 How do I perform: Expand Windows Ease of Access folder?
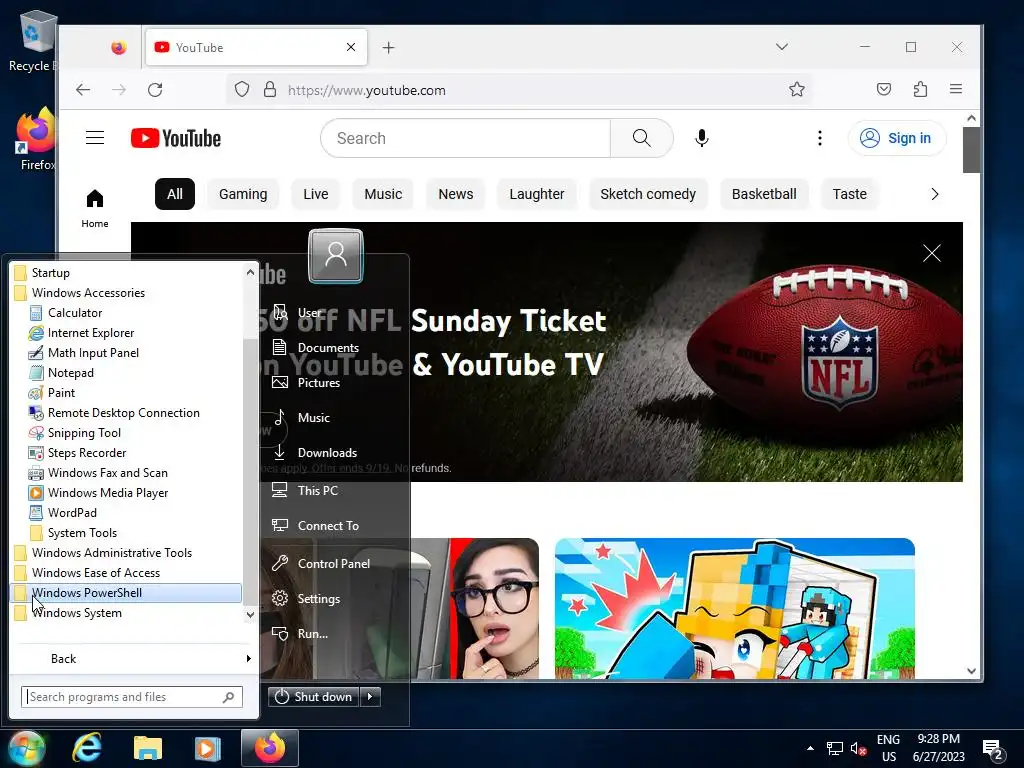pyautogui.click(x=88, y=573)
